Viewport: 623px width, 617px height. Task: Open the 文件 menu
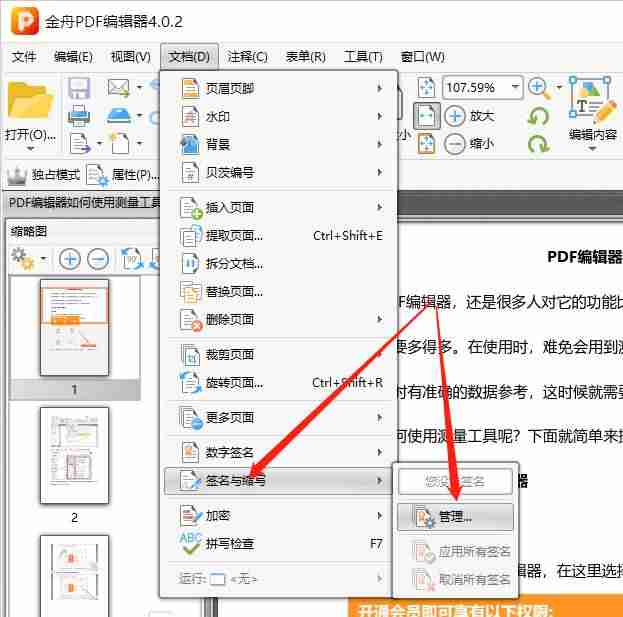(x=24, y=57)
